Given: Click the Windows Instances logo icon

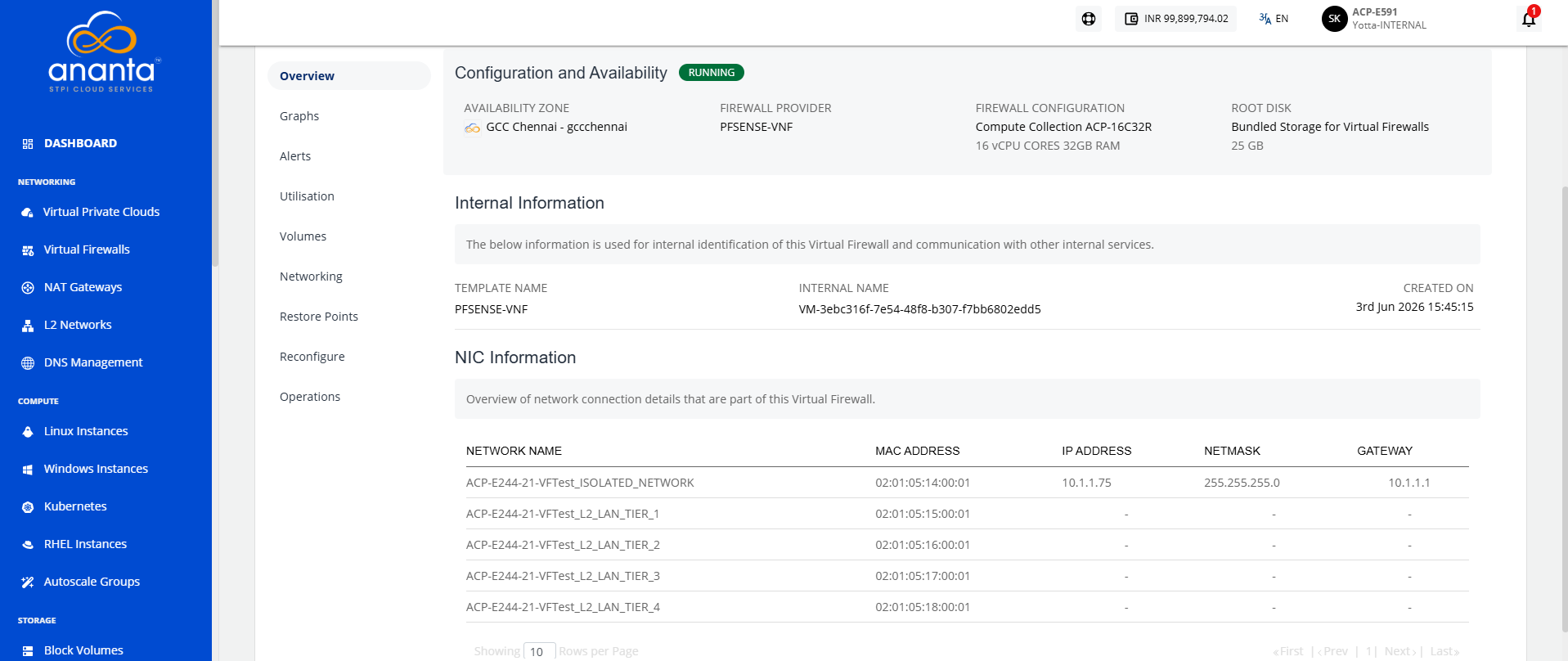Looking at the screenshot, I should [x=28, y=470].
